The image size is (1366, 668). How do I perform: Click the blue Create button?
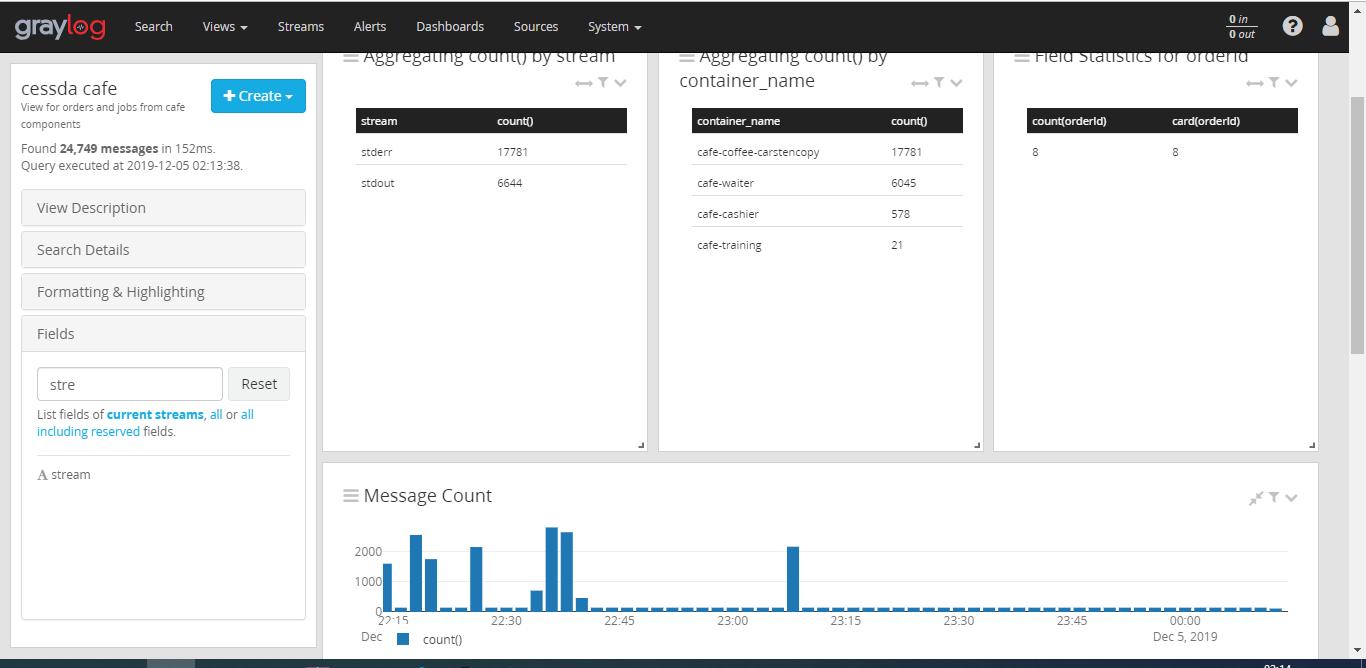(x=258, y=96)
